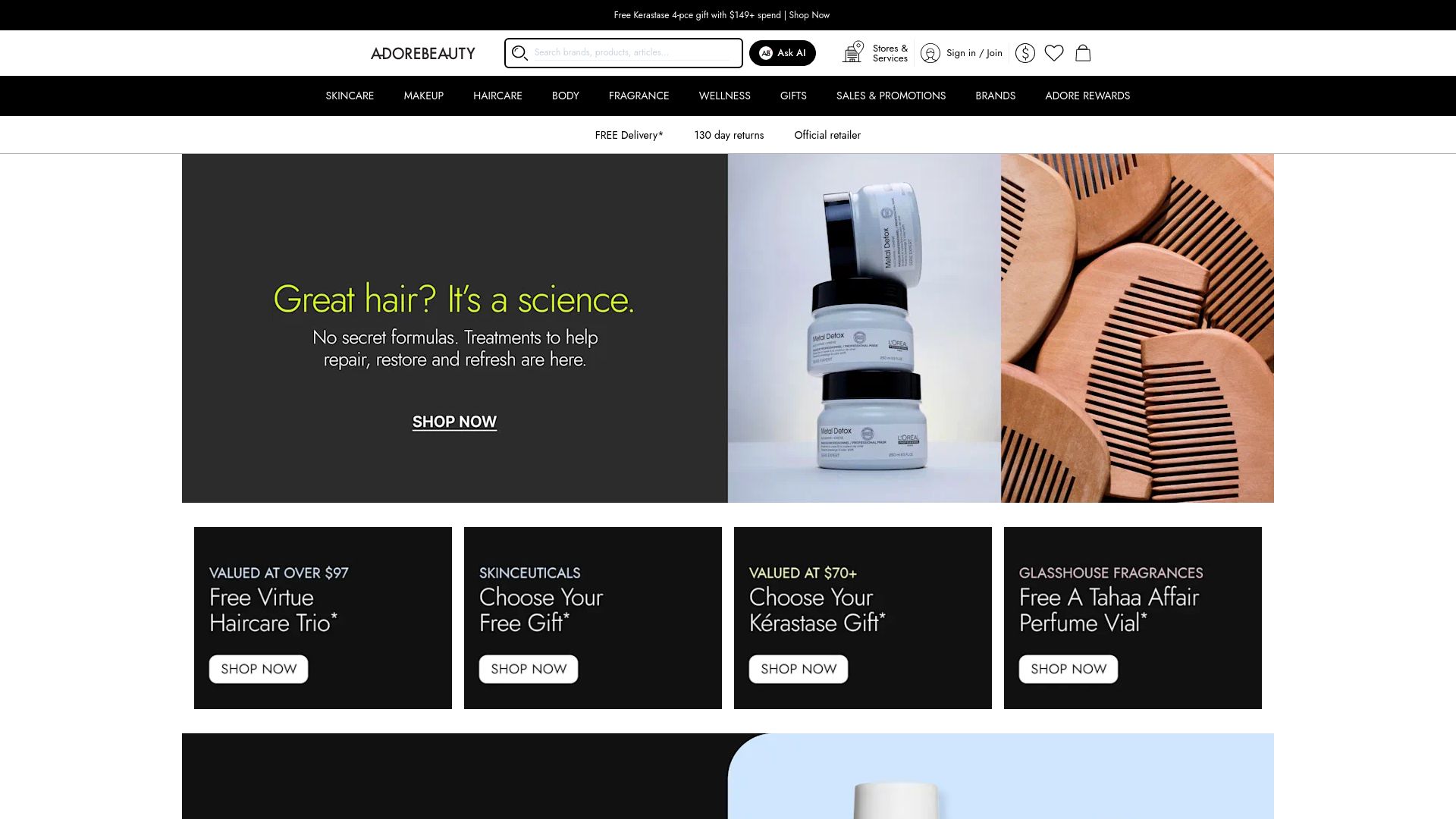Click Shop Now on Glasshouse Fragrances card
This screenshot has width=1456, height=819.
1068,669
